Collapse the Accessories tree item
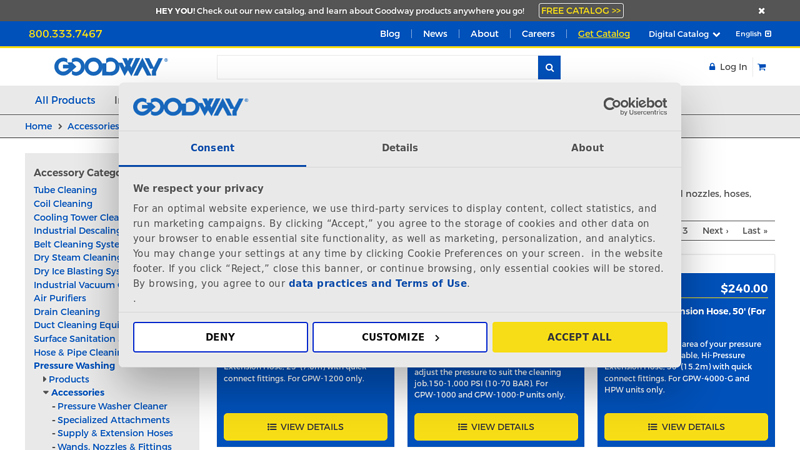Image resolution: width=800 pixels, height=450 pixels. point(46,392)
